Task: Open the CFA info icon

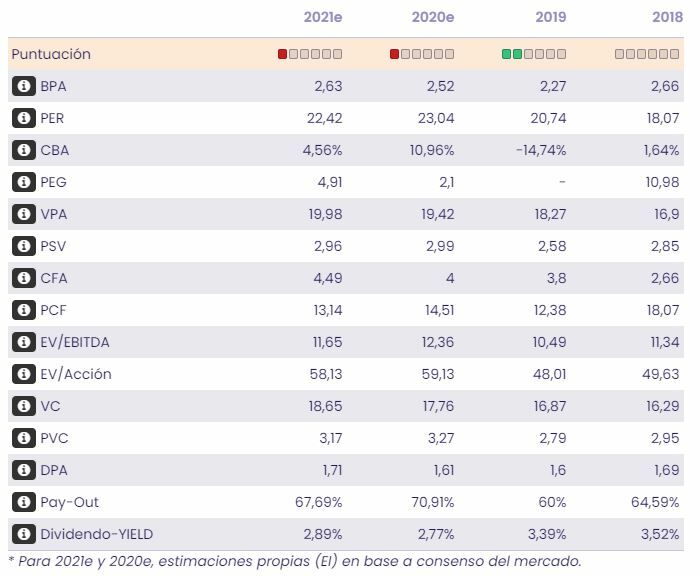Action: coord(23,278)
